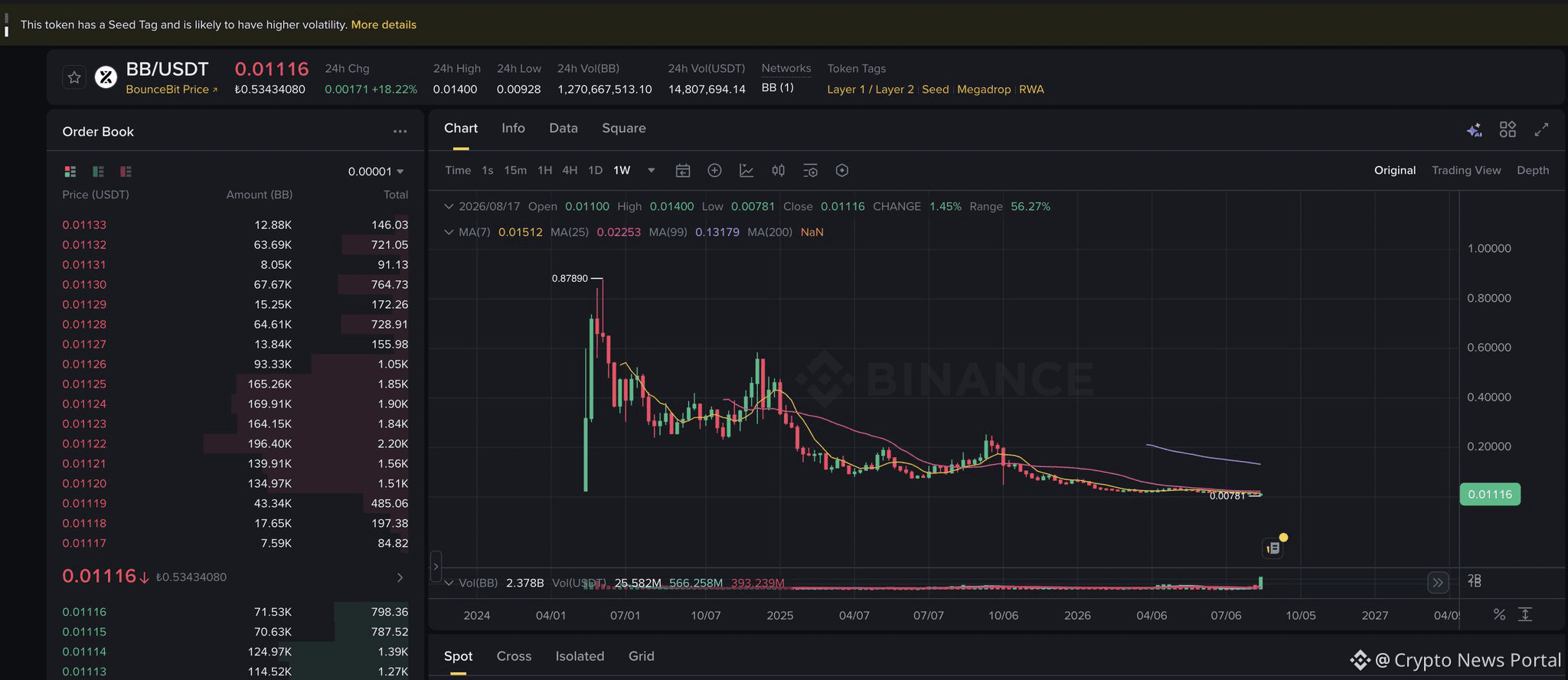Open the multi-chart grid layout icon
1568x680 pixels.
[x=1508, y=129]
